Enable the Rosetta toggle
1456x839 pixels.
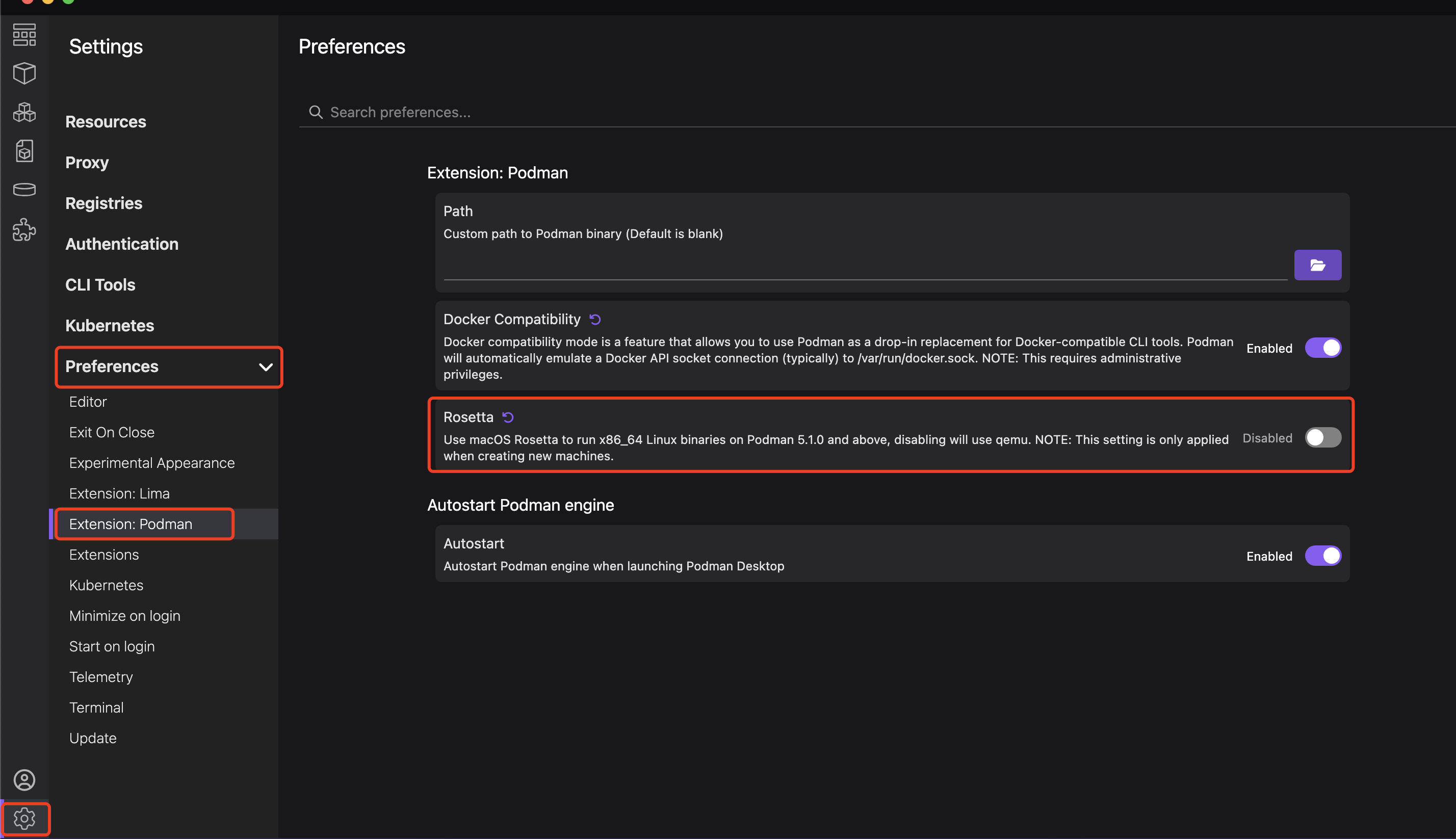(x=1323, y=438)
